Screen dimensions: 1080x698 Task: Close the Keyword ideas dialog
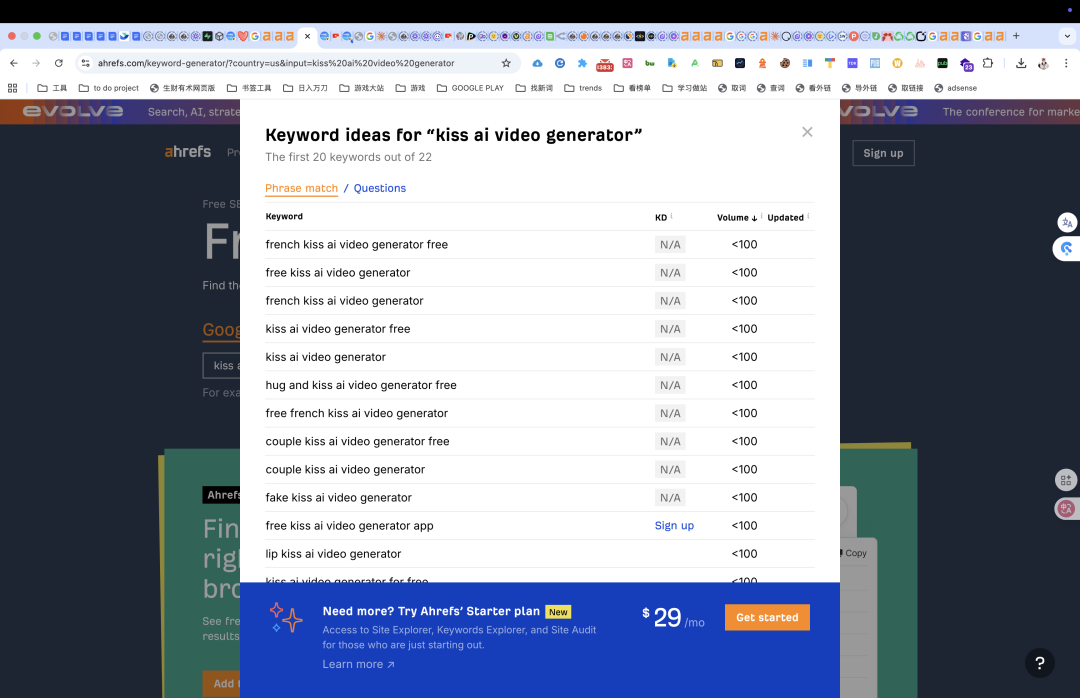point(807,132)
